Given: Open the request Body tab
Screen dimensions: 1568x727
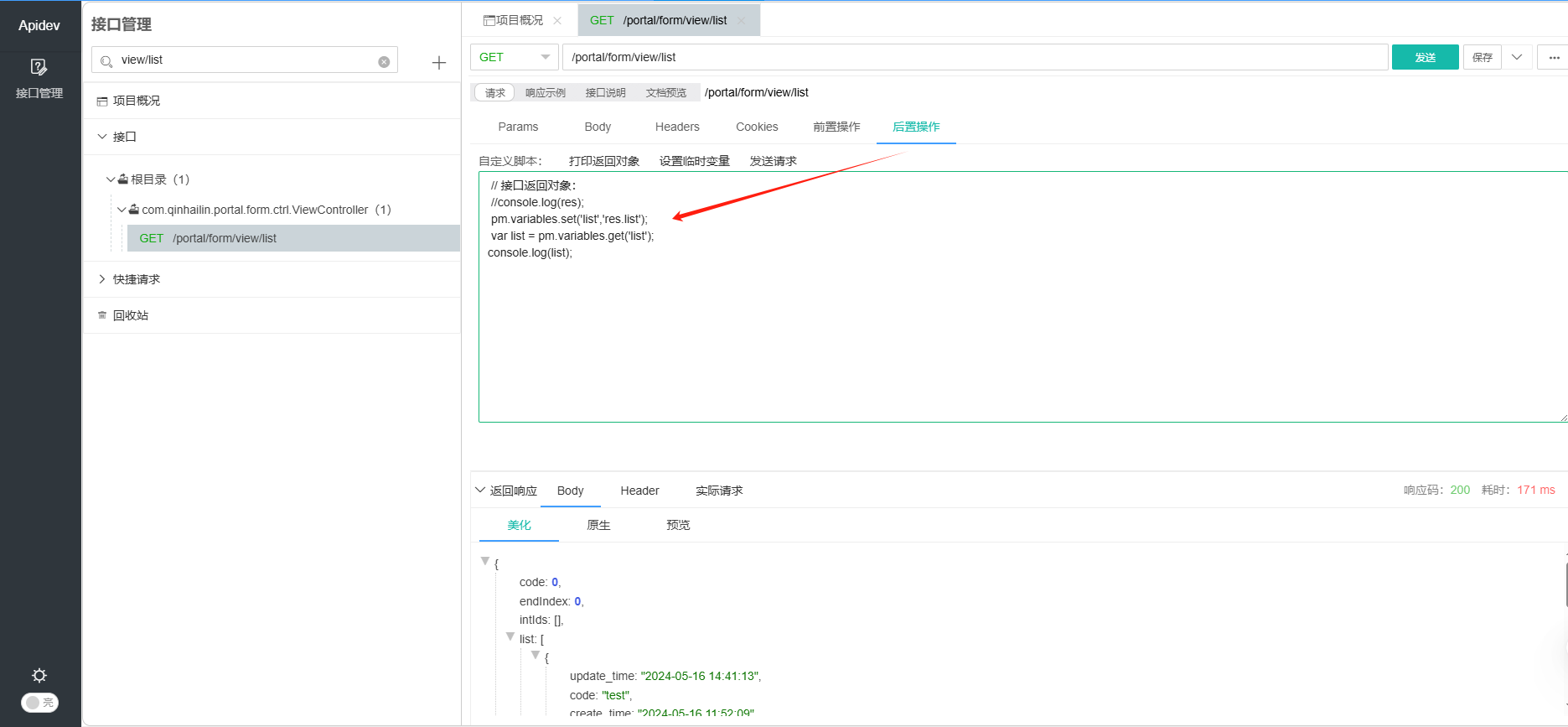Looking at the screenshot, I should 598,127.
